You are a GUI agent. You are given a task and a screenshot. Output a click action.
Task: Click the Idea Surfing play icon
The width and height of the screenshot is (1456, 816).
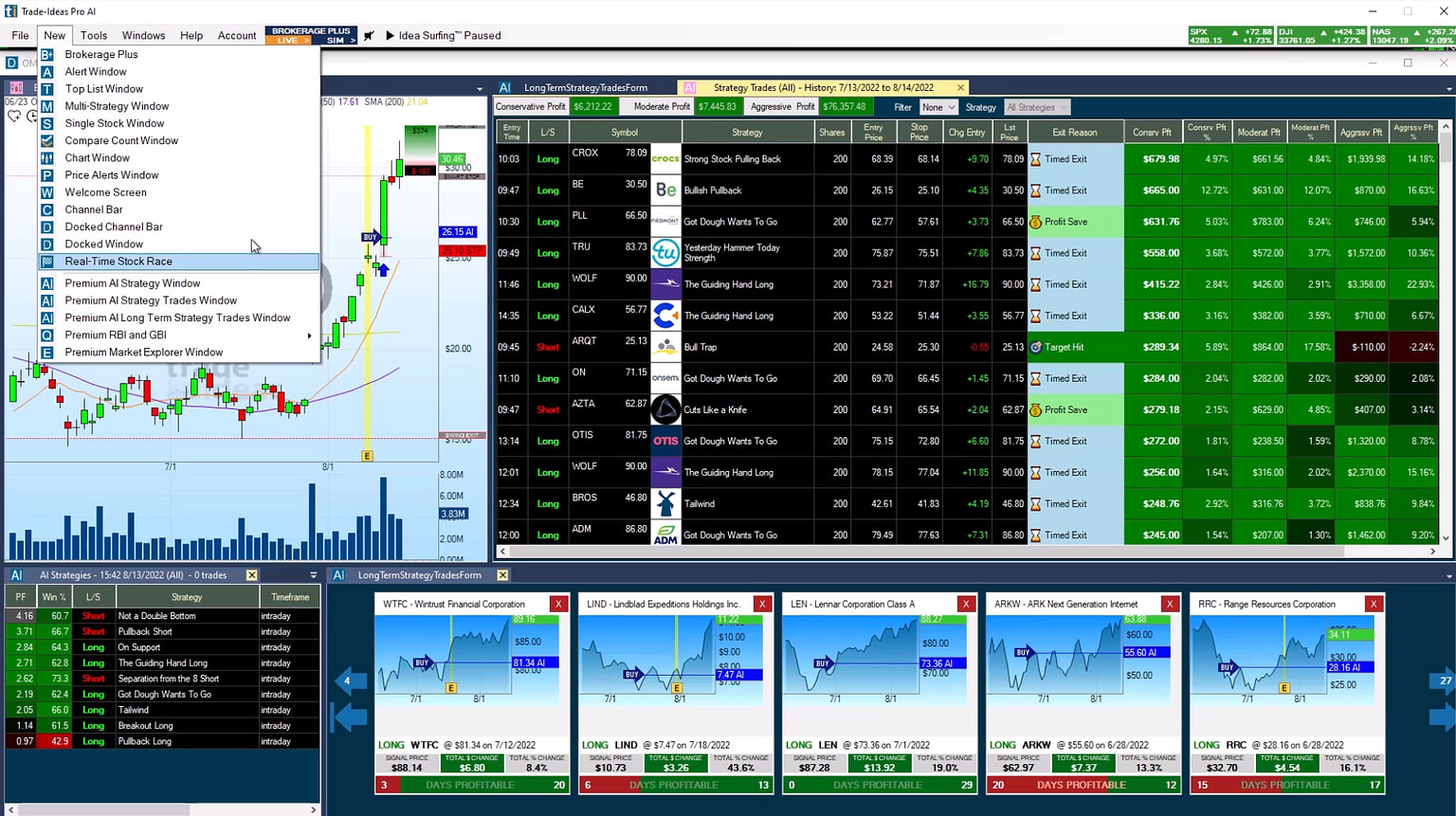[x=390, y=35]
